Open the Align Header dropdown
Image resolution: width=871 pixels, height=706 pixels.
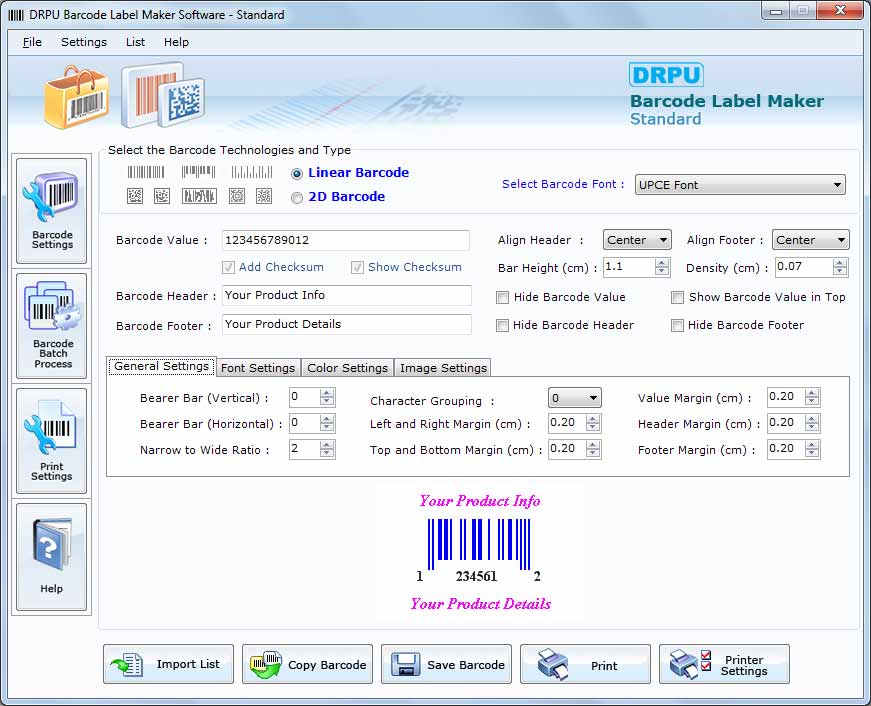(x=637, y=240)
